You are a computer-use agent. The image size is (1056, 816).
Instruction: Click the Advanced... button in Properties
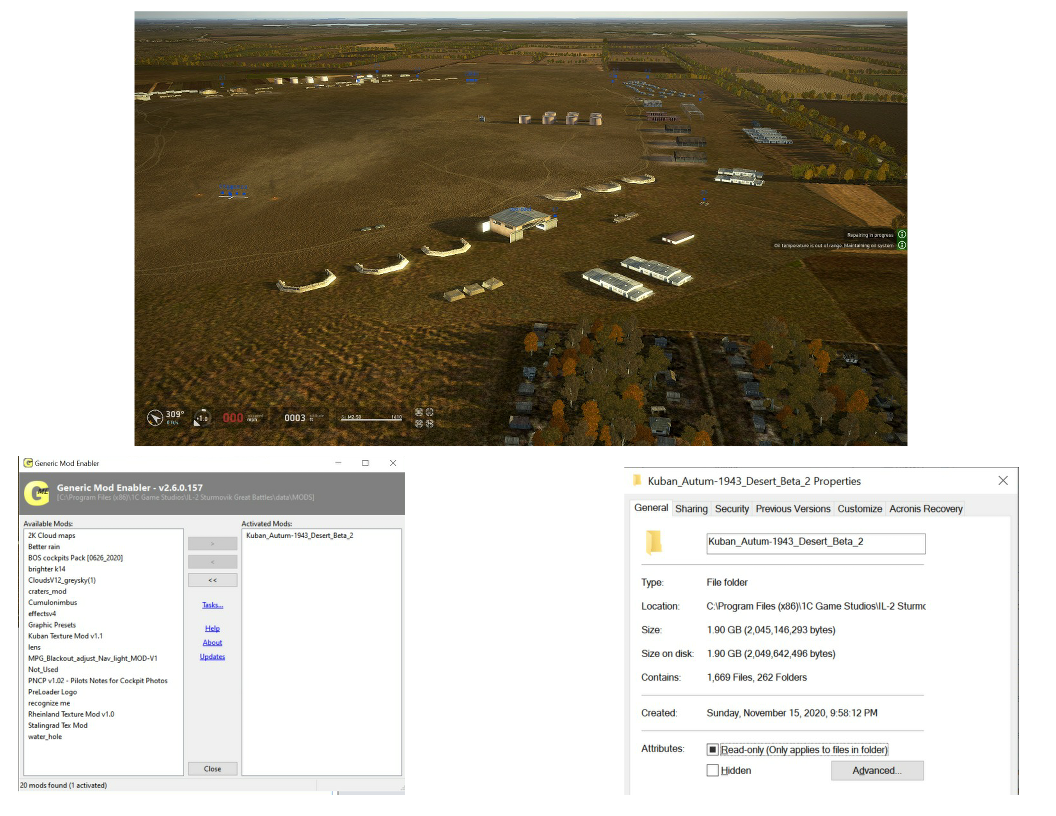click(877, 771)
